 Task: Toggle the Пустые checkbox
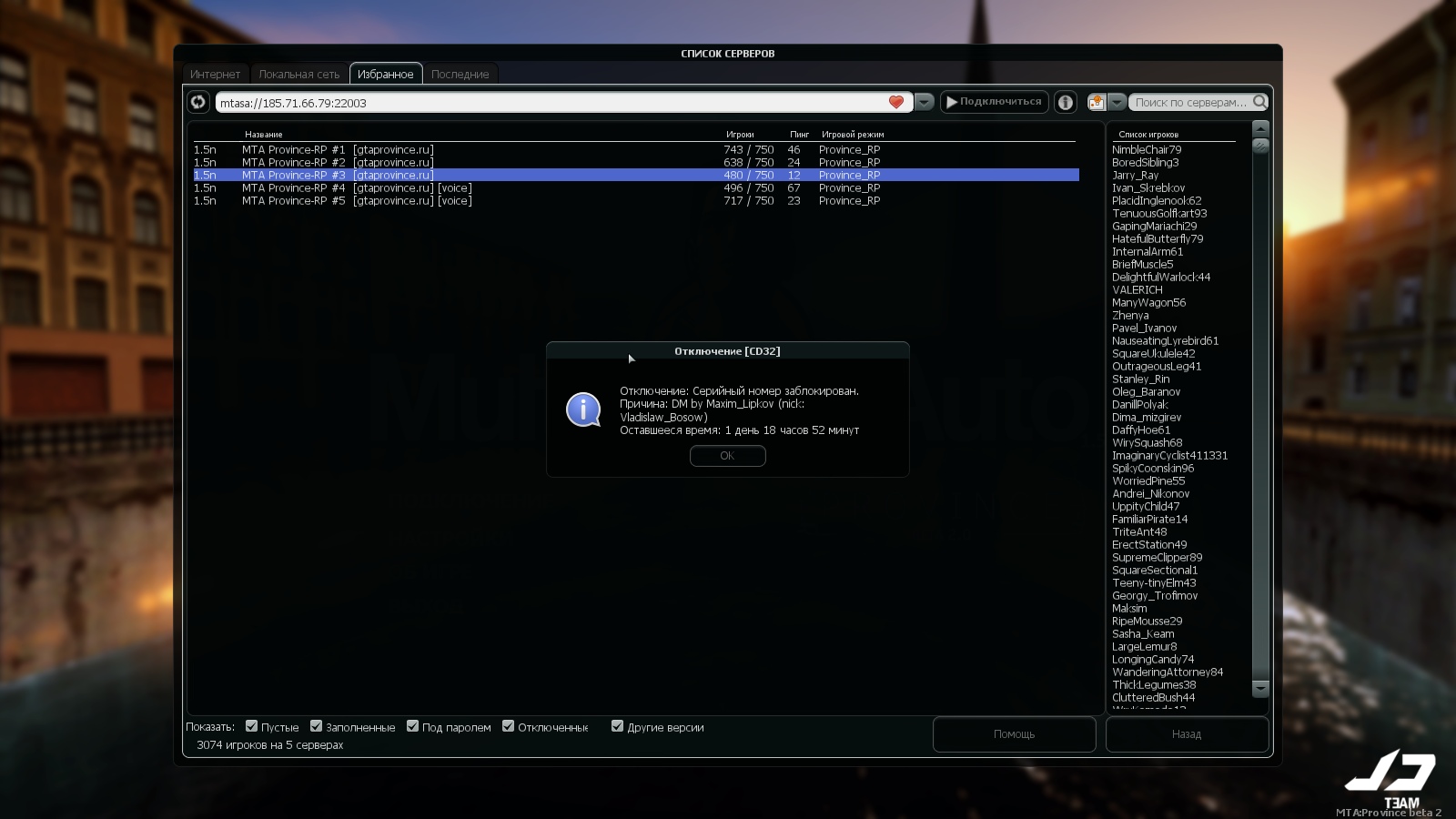coord(252,726)
